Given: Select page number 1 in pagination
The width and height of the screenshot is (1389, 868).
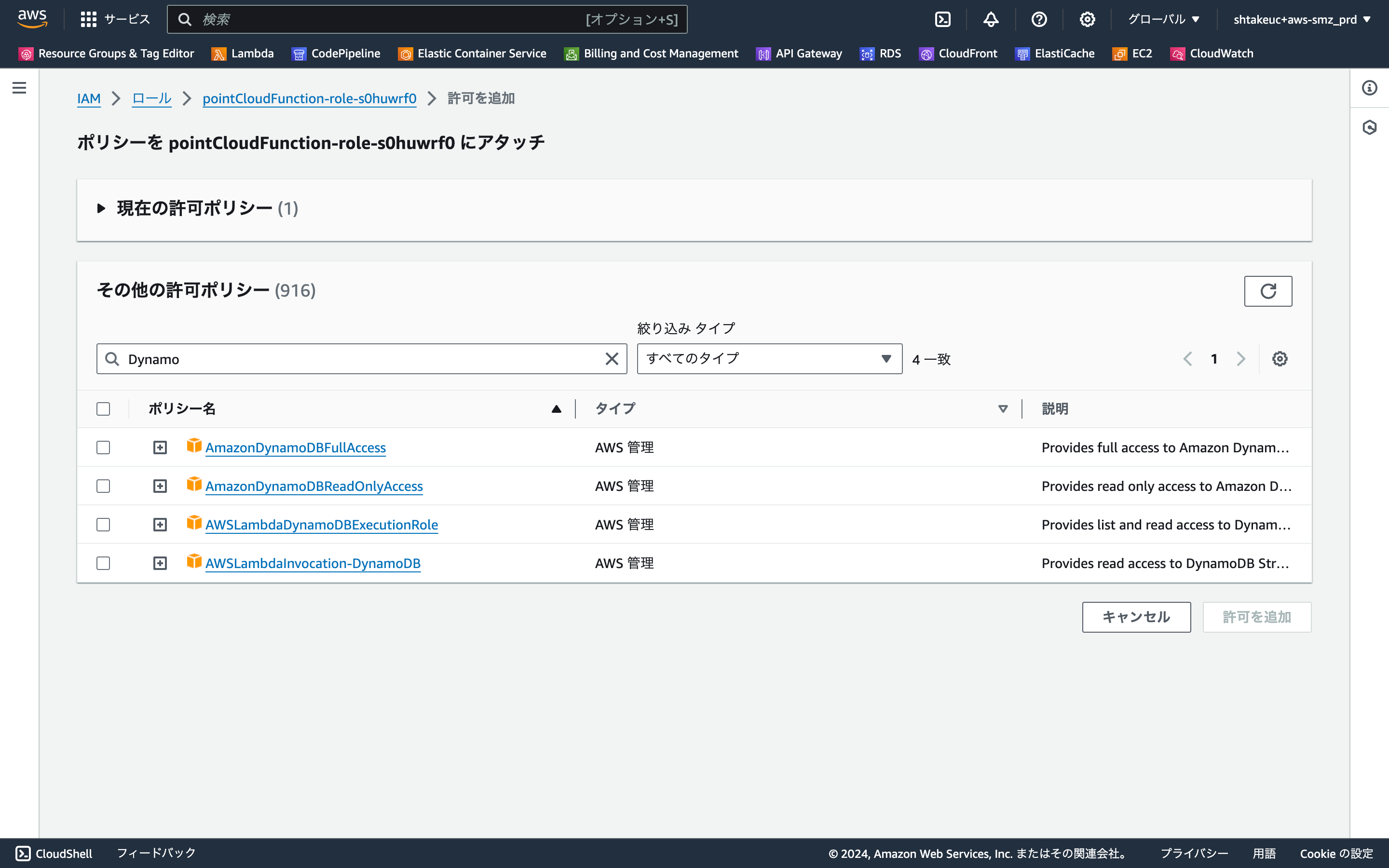Looking at the screenshot, I should click(1214, 359).
